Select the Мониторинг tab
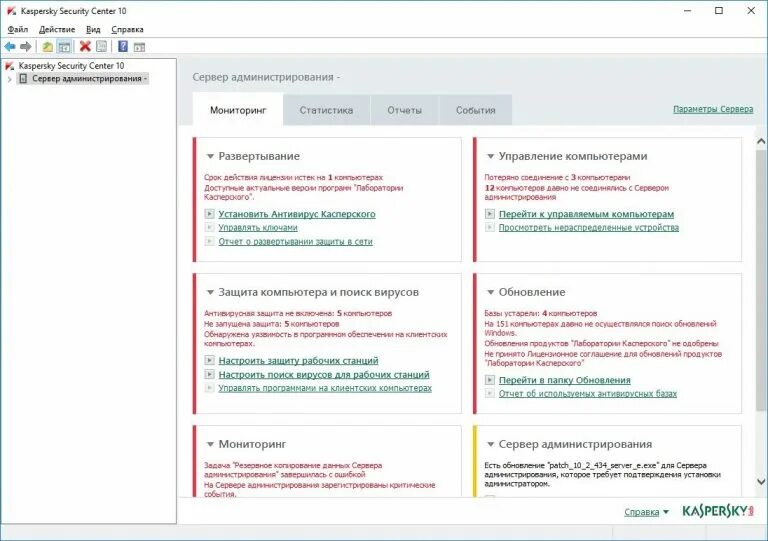 238,110
